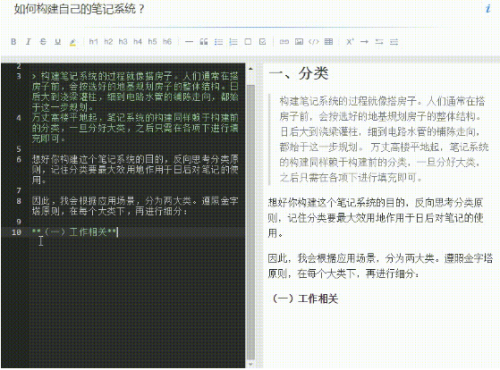Place cursor in editor line 10
Screen dimensions: 500x370
137,232
